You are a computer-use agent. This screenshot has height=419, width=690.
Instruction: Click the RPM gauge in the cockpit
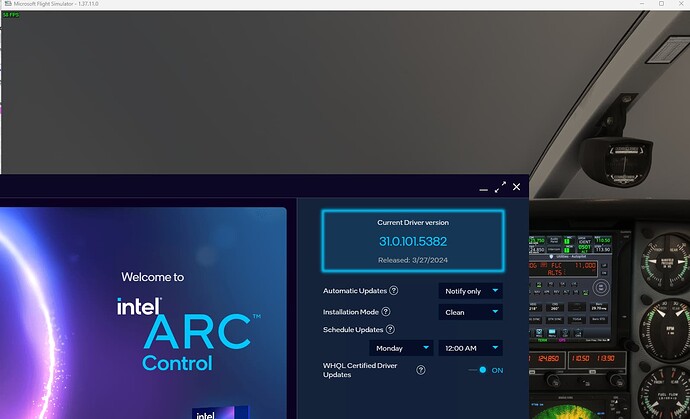tap(665, 330)
